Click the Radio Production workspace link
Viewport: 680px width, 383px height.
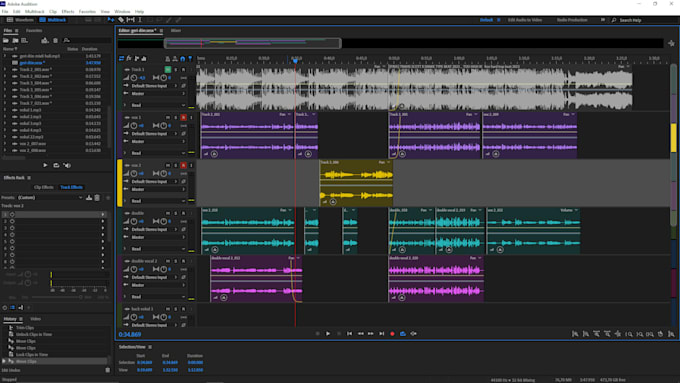(x=572, y=20)
